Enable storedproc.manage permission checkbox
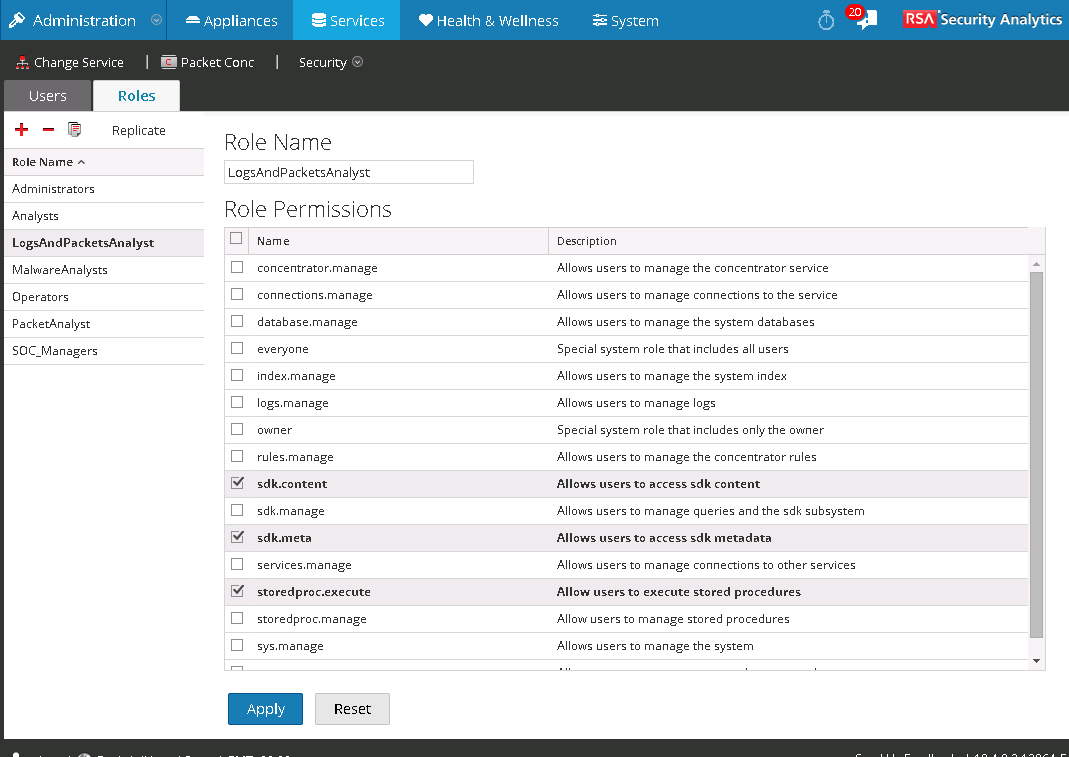The width and height of the screenshot is (1069, 757). coord(237,618)
